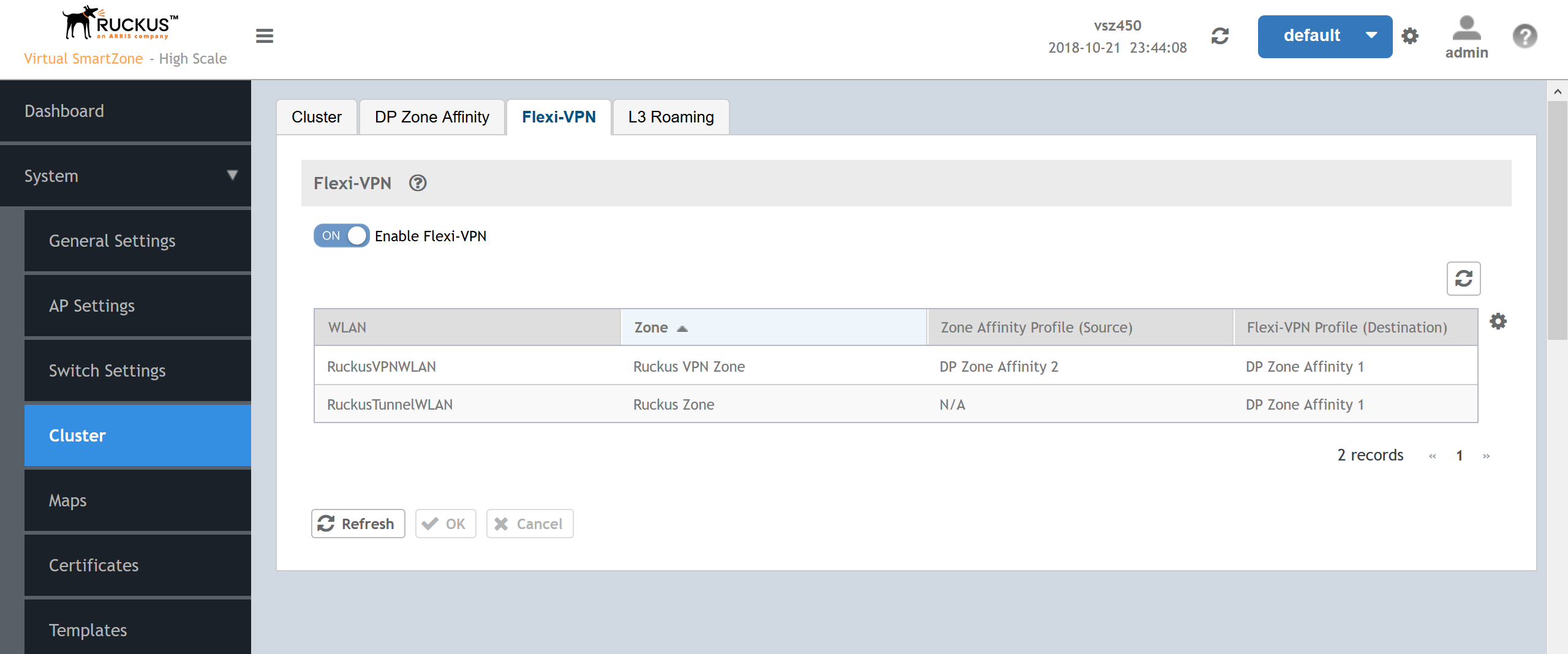Select Cluster in the sidebar

click(138, 435)
